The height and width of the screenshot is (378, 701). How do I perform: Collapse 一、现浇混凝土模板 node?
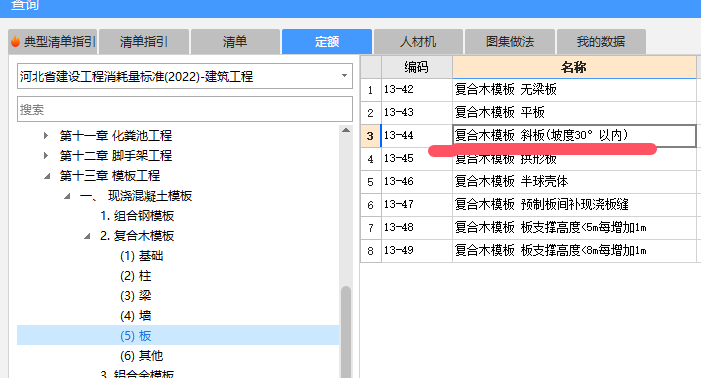coord(67,196)
